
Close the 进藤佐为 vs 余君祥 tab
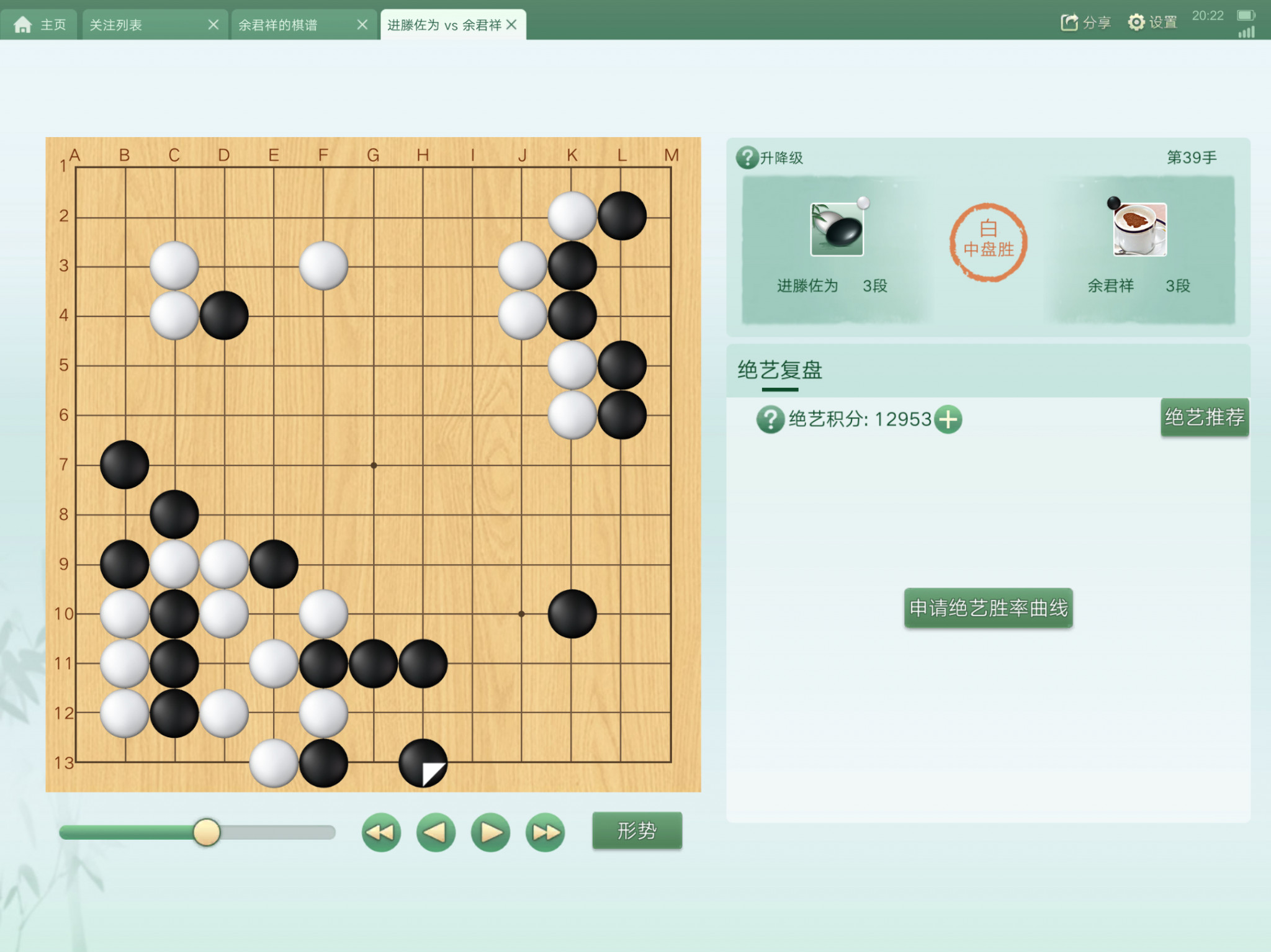click(511, 25)
